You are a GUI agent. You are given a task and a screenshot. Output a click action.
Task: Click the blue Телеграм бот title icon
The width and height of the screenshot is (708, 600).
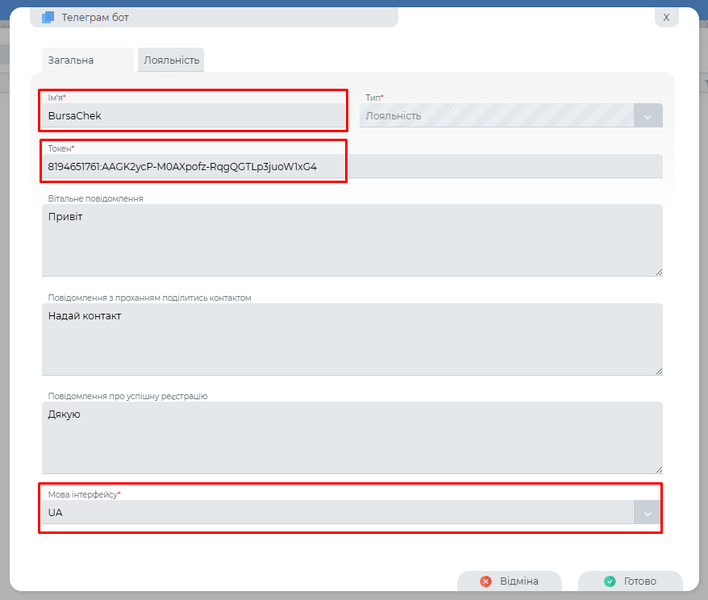tap(48, 18)
